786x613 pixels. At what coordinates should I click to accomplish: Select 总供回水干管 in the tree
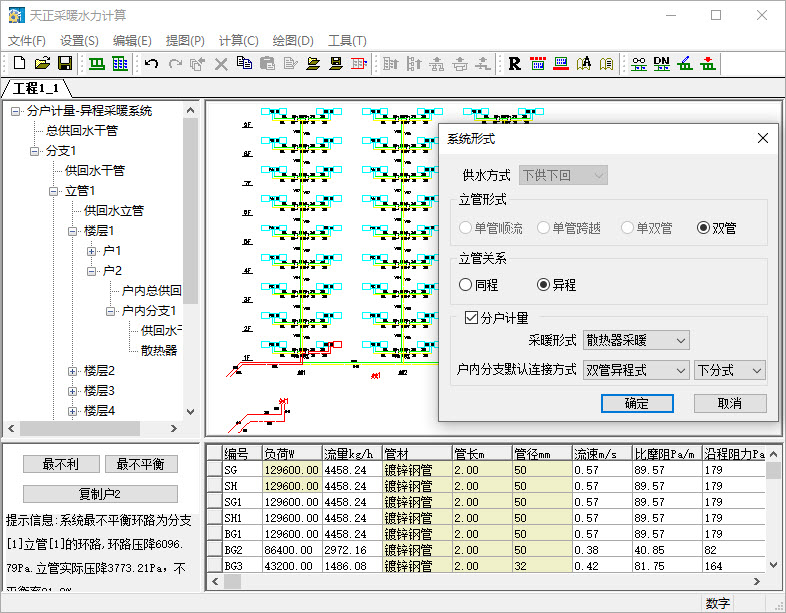point(82,131)
